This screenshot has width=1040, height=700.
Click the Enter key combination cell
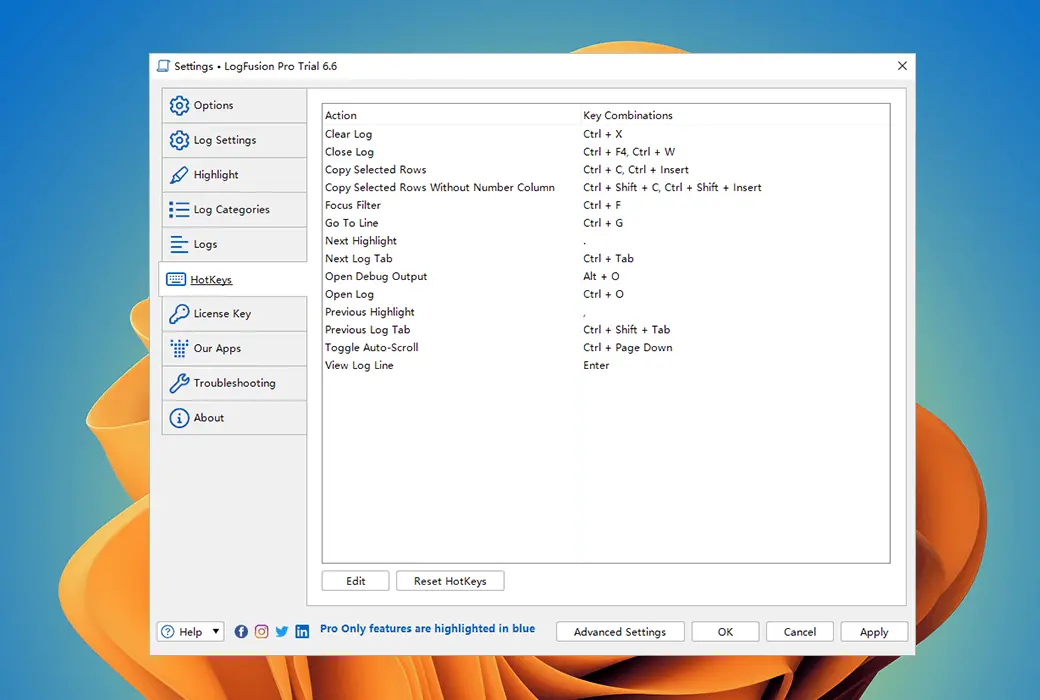596,366
